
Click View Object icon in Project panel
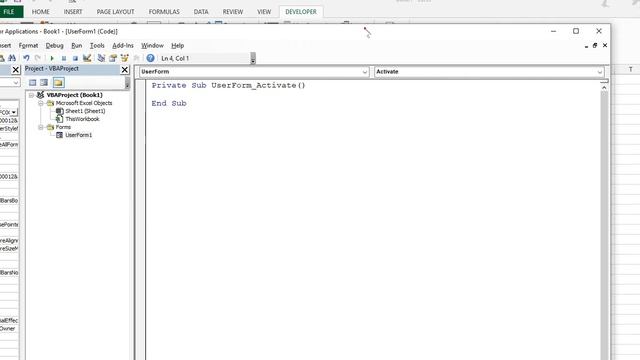tap(44, 83)
